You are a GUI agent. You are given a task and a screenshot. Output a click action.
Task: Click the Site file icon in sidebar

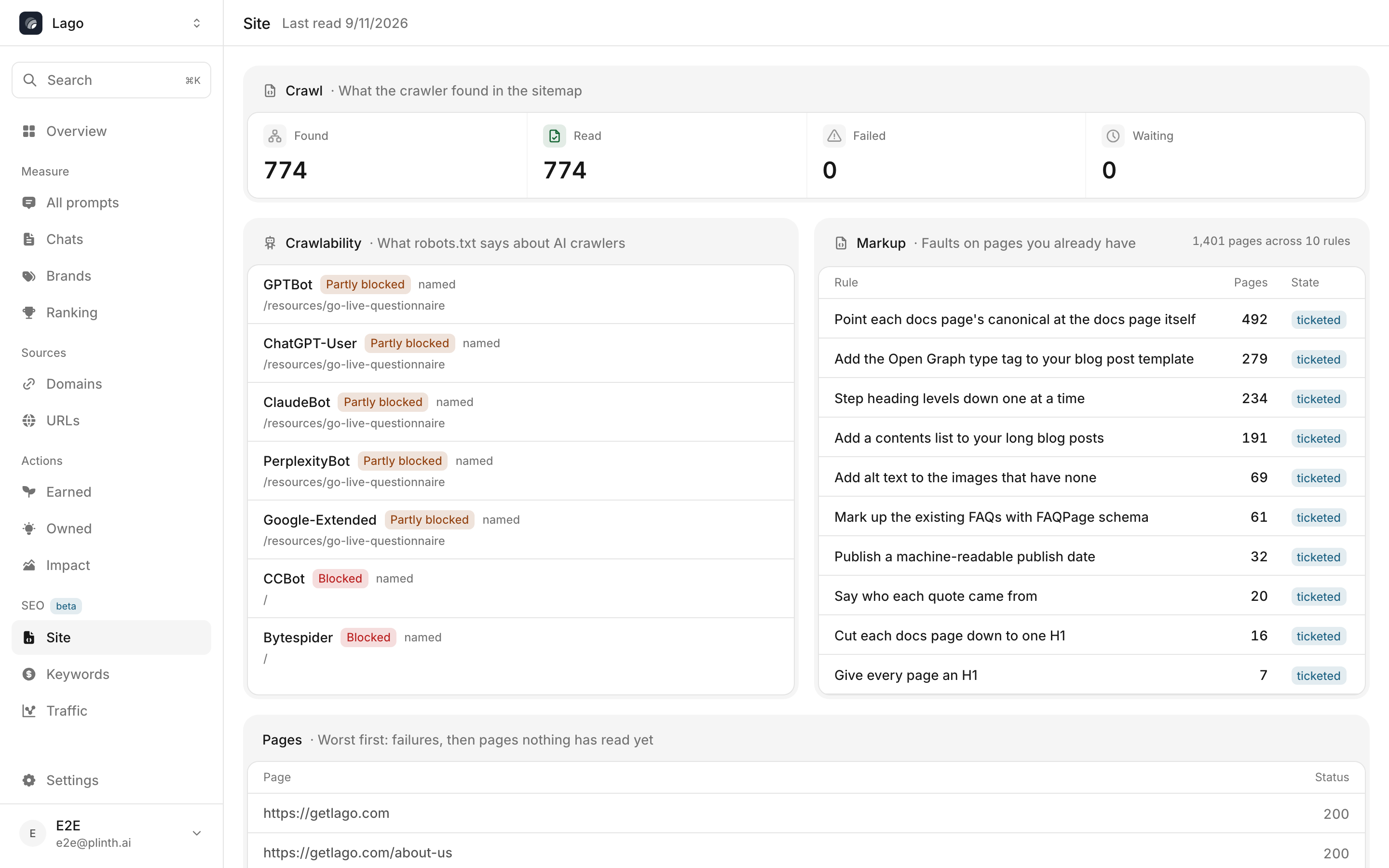click(29, 638)
